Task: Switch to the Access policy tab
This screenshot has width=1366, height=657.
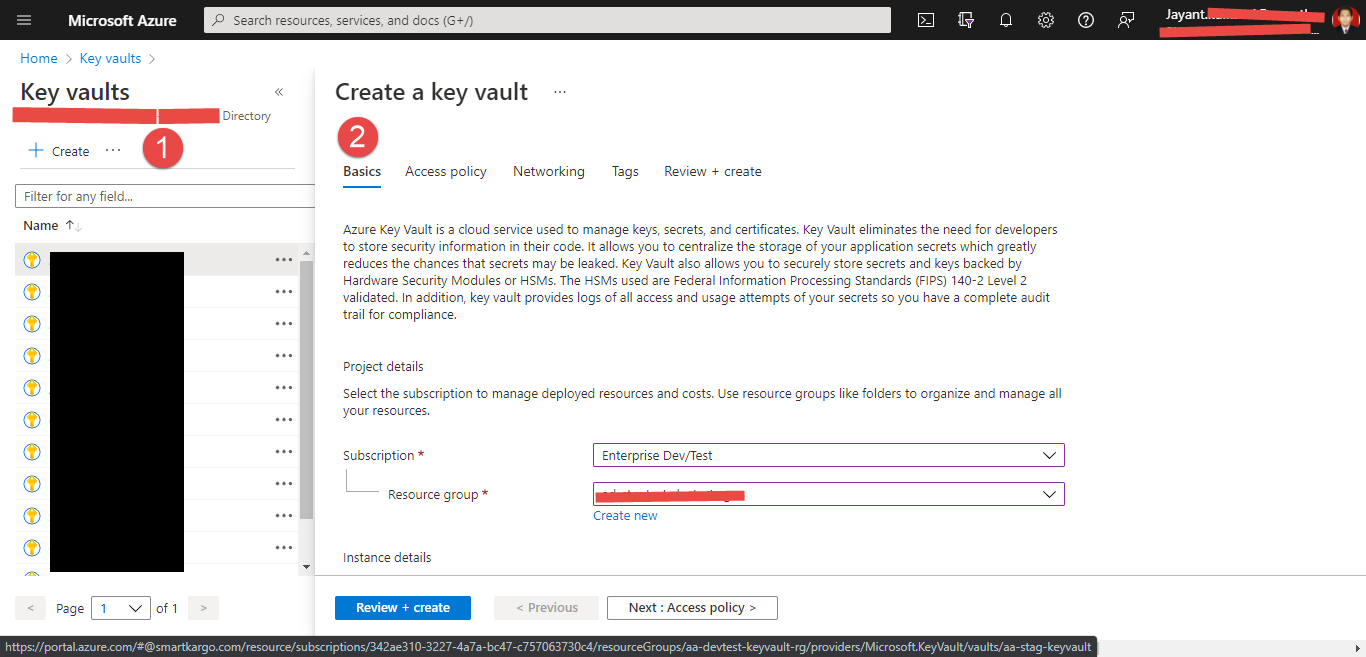Action: click(x=446, y=171)
